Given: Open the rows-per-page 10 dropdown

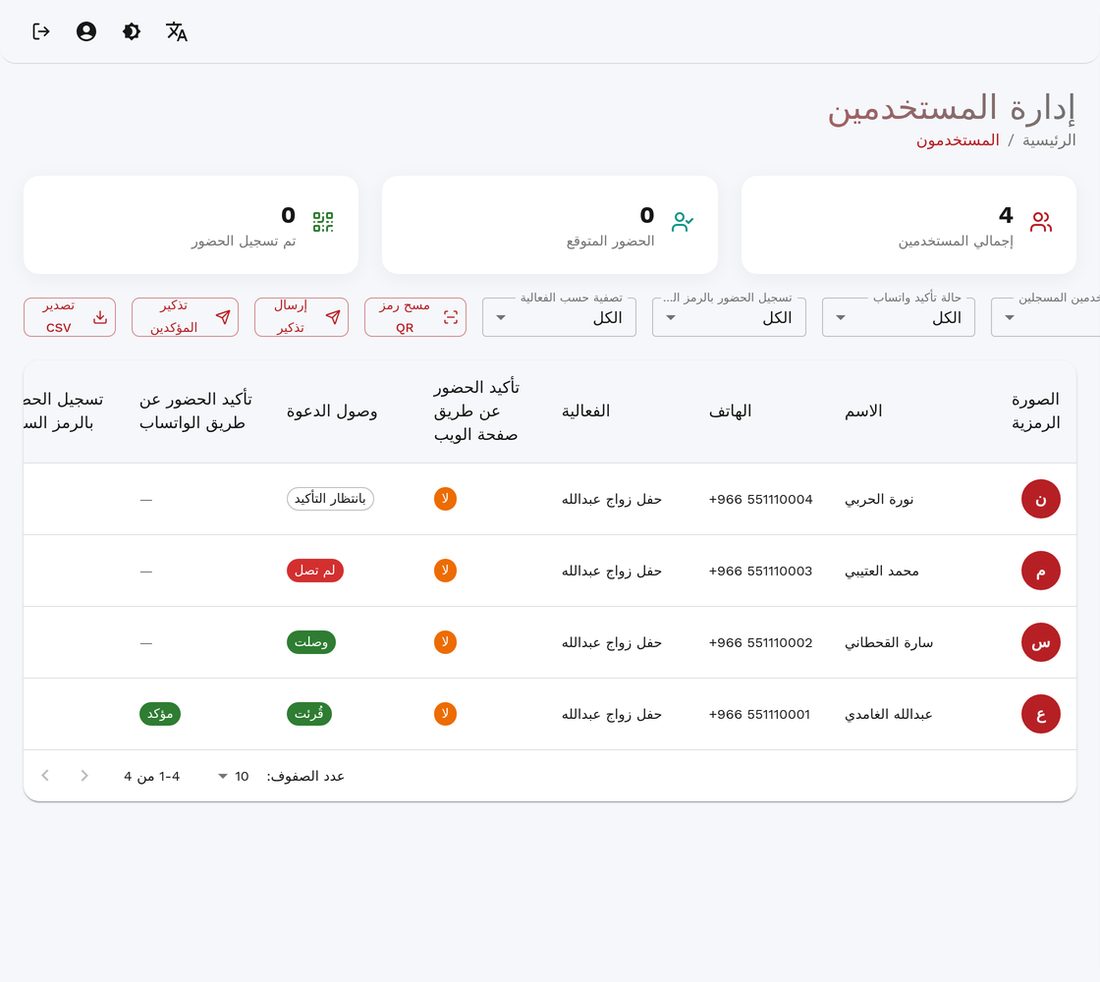Looking at the screenshot, I should [233, 776].
